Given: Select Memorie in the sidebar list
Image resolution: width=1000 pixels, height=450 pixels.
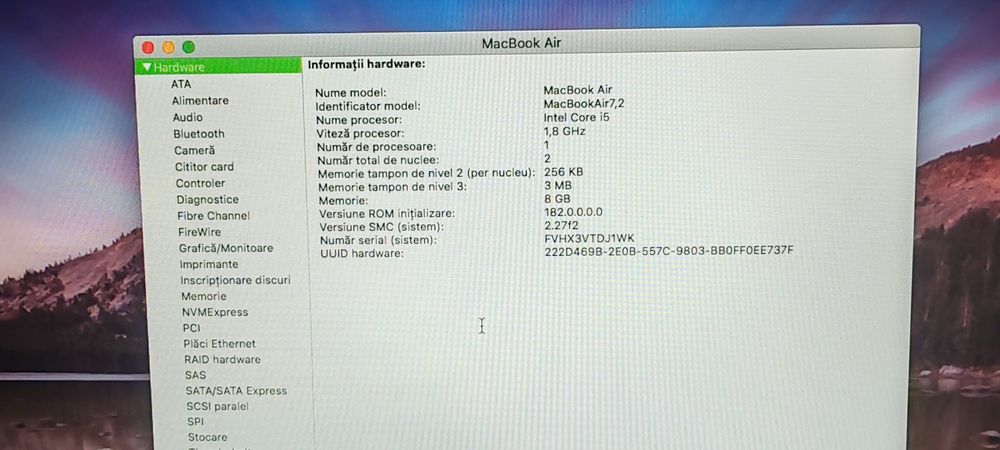Looking at the screenshot, I should (x=203, y=296).
